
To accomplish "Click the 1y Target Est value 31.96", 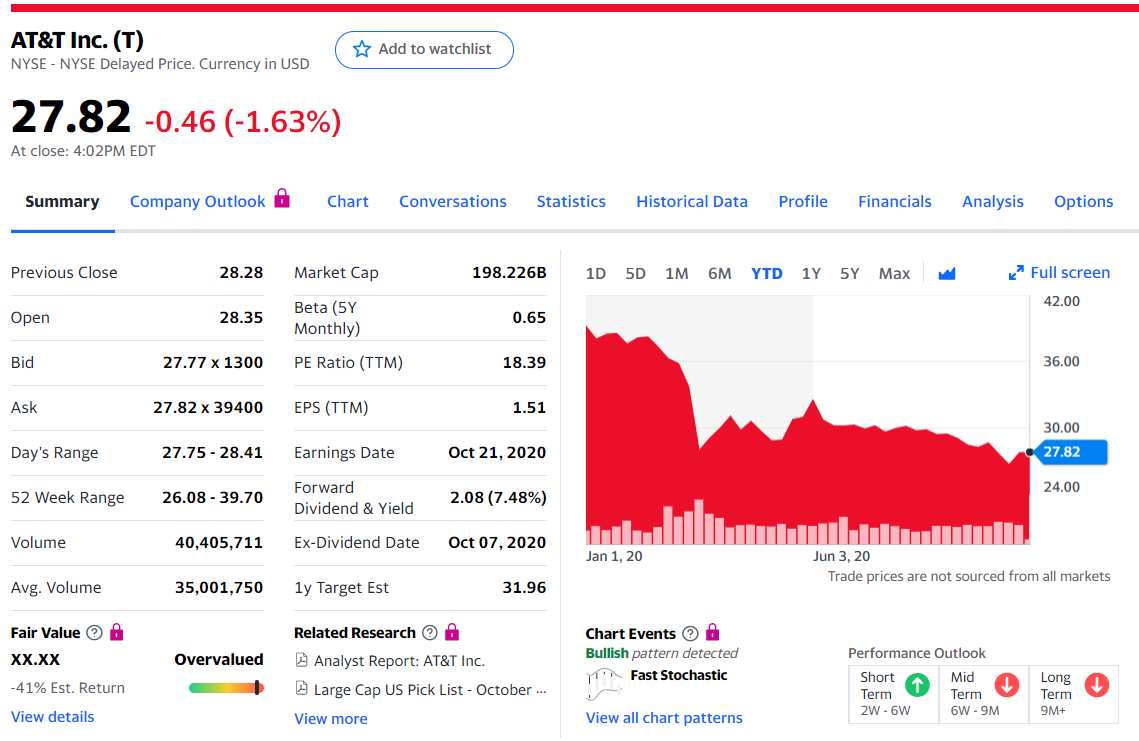I will [524, 588].
